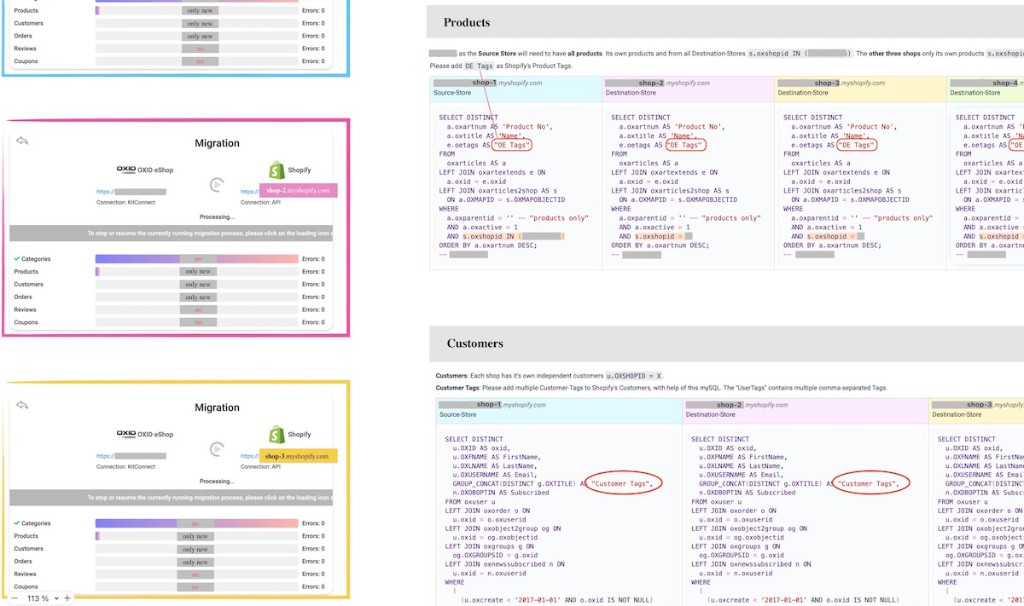Click 'Orders' row label in shop-2 panel
1024x606 pixels.
pyautogui.click(x=23, y=297)
